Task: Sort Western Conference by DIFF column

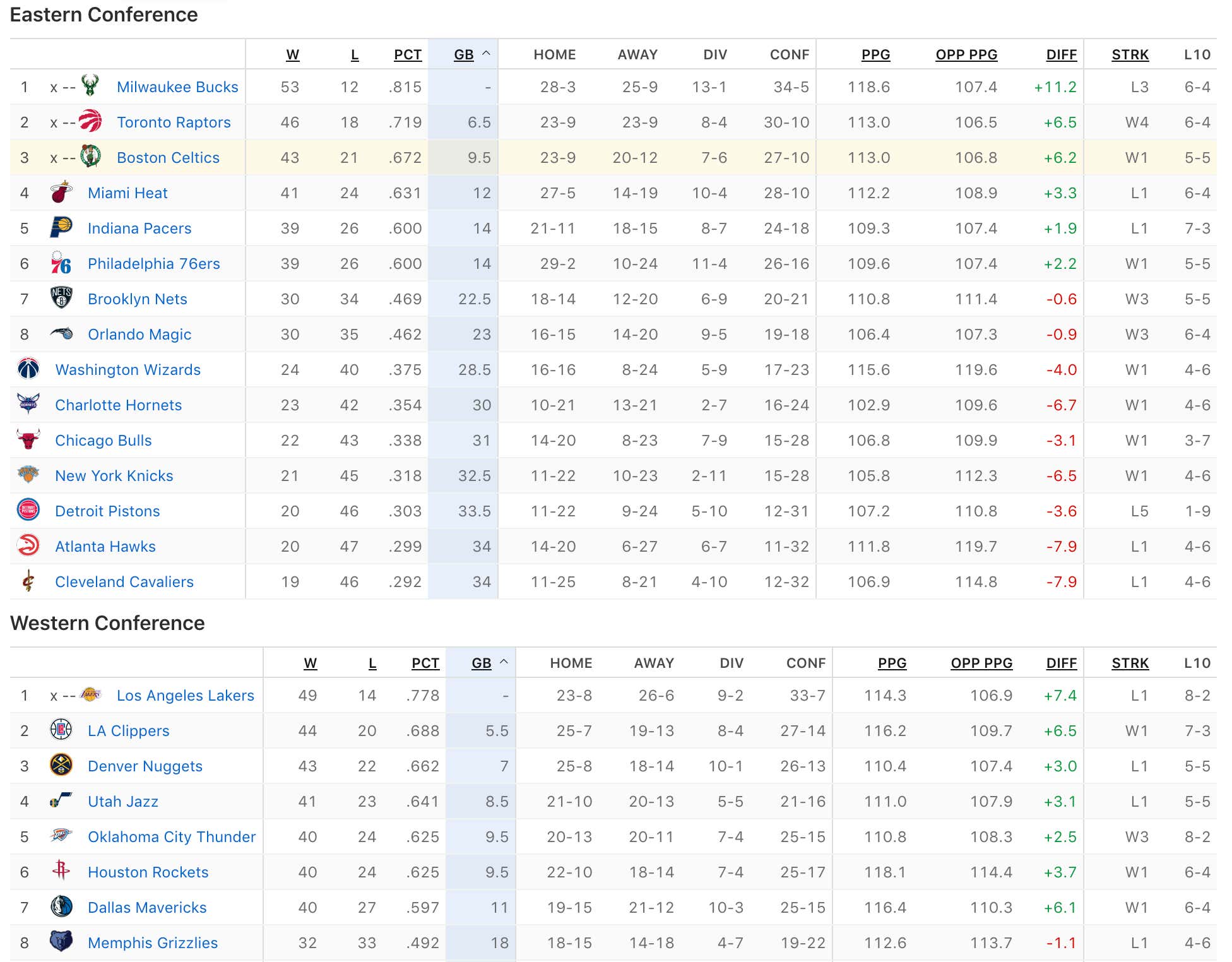Action: [1062, 663]
